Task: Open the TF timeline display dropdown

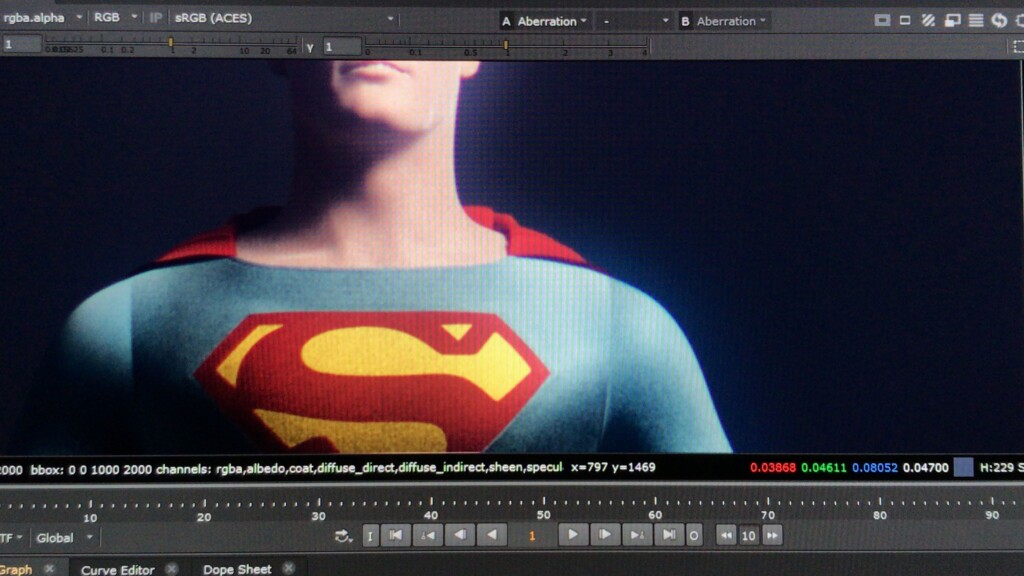Action: tap(12, 538)
